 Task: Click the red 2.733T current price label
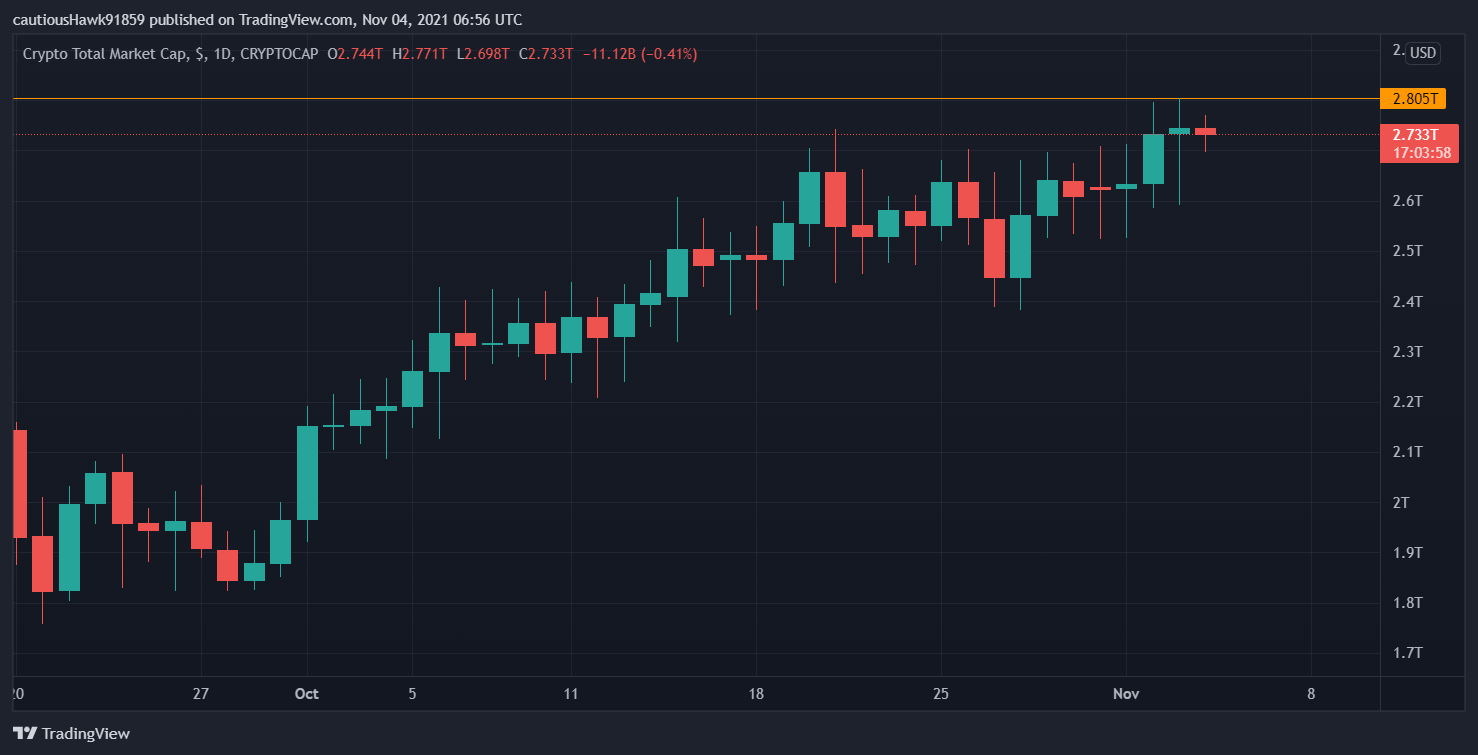1417,134
